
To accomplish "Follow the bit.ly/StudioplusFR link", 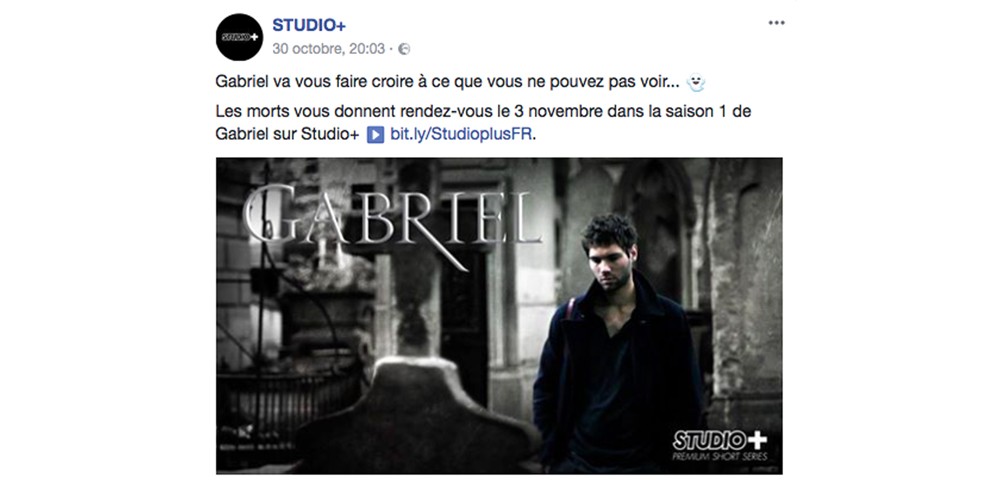I will (x=460, y=135).
